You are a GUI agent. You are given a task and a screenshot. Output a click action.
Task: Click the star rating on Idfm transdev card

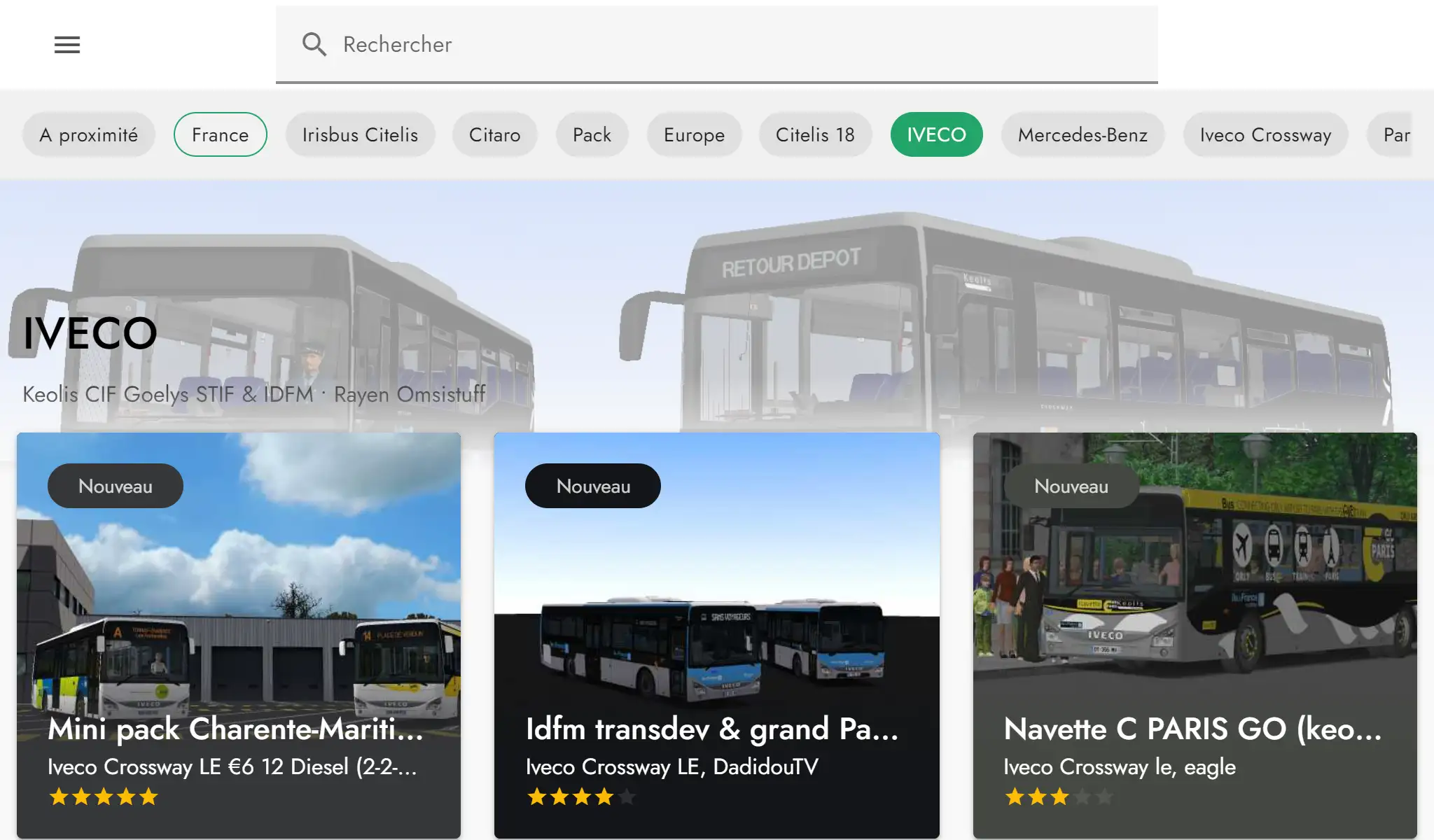[581, 797]
